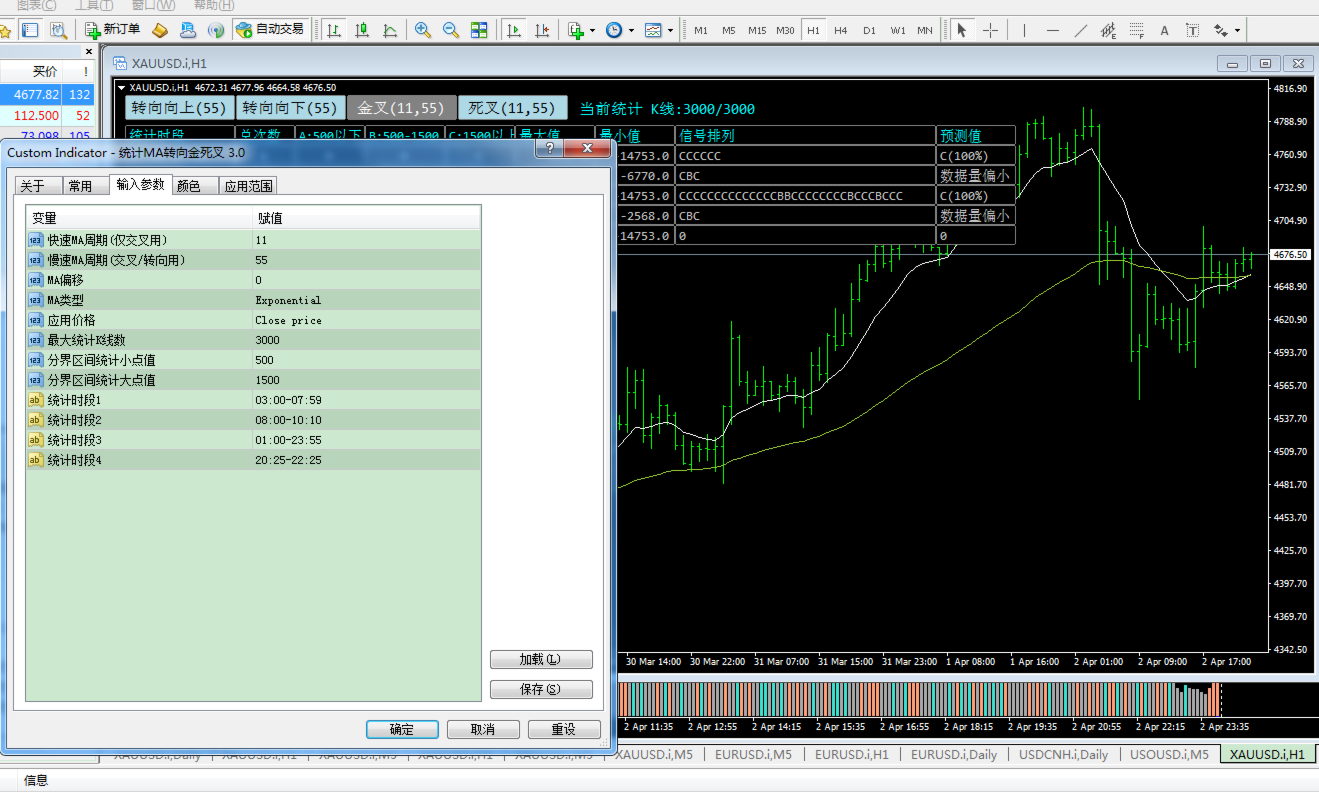Viewport: 1319px width, 792px height.
Task: Select the text label tool
Action: coord(1192,30)
